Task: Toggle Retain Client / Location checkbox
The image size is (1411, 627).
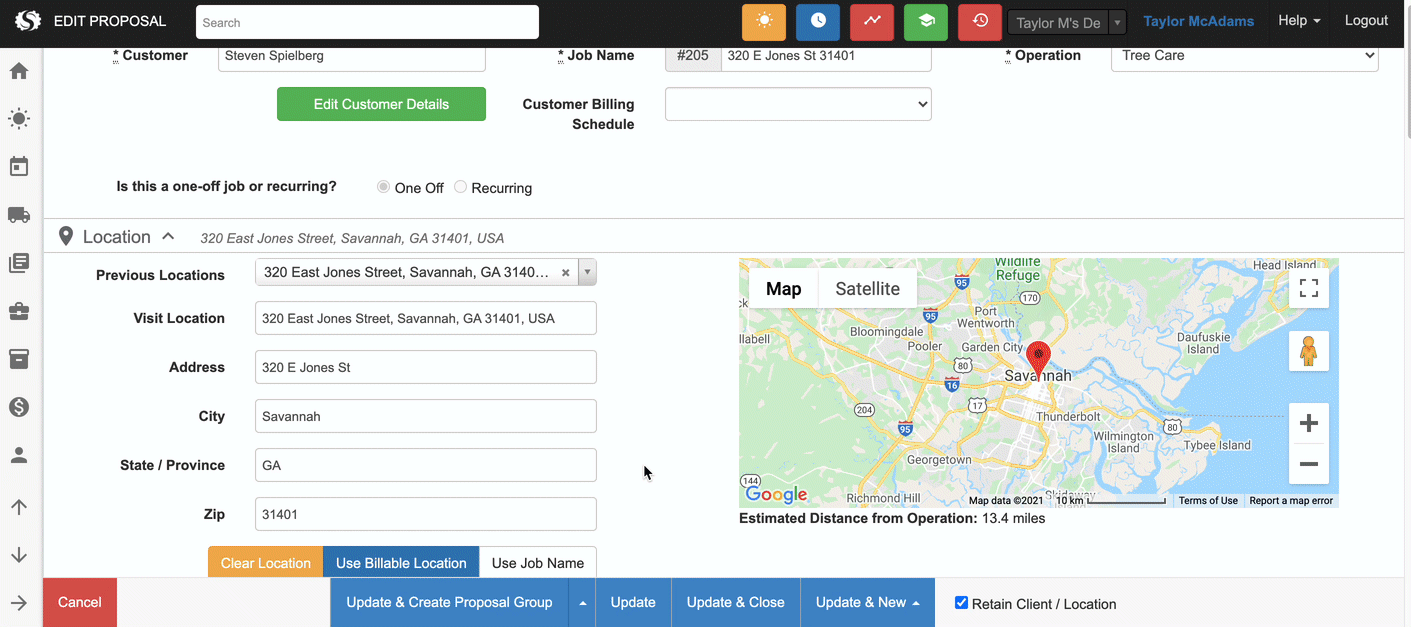Action: (x=962, y=603)
